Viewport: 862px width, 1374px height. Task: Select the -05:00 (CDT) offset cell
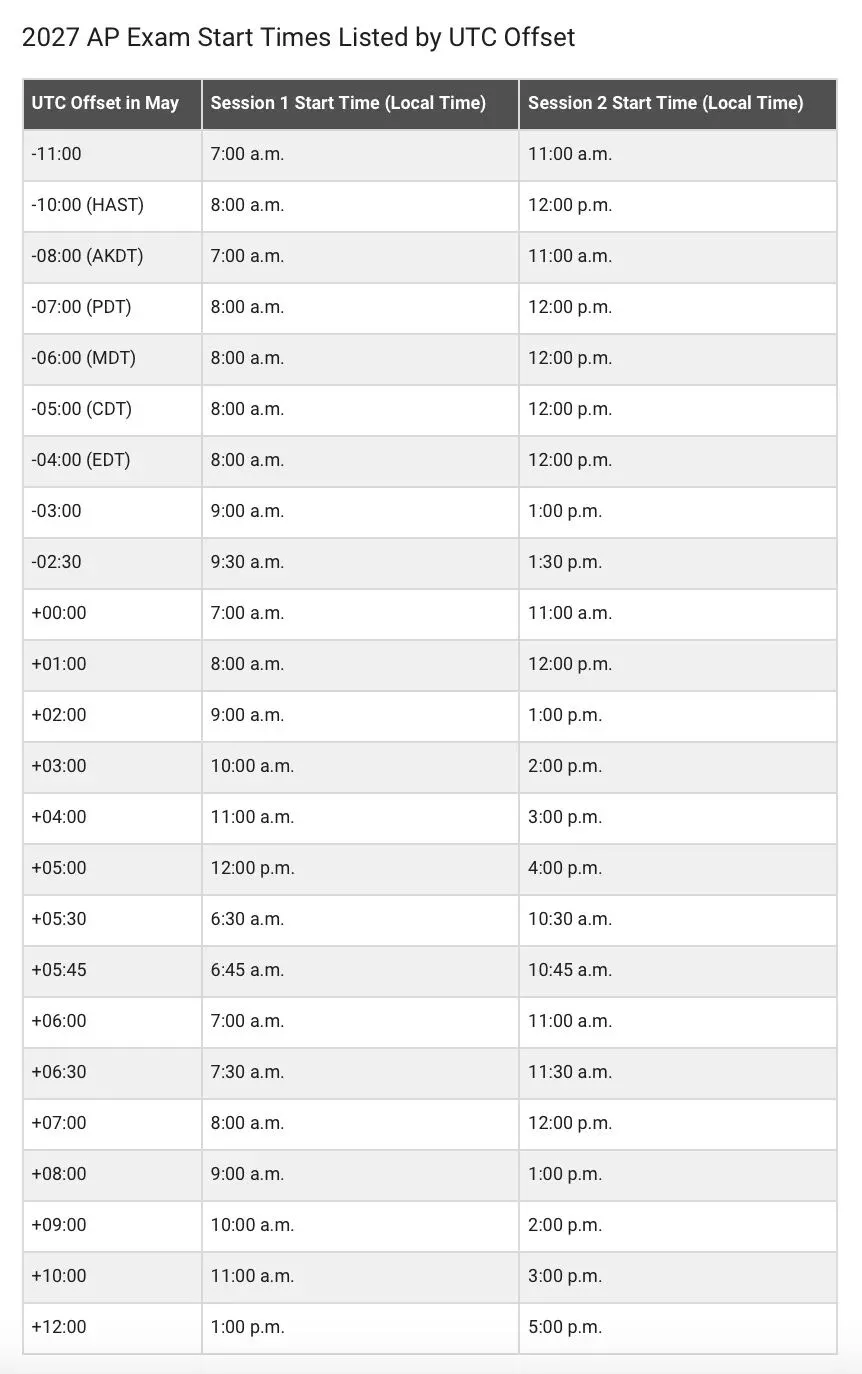(x=112, y=410)
